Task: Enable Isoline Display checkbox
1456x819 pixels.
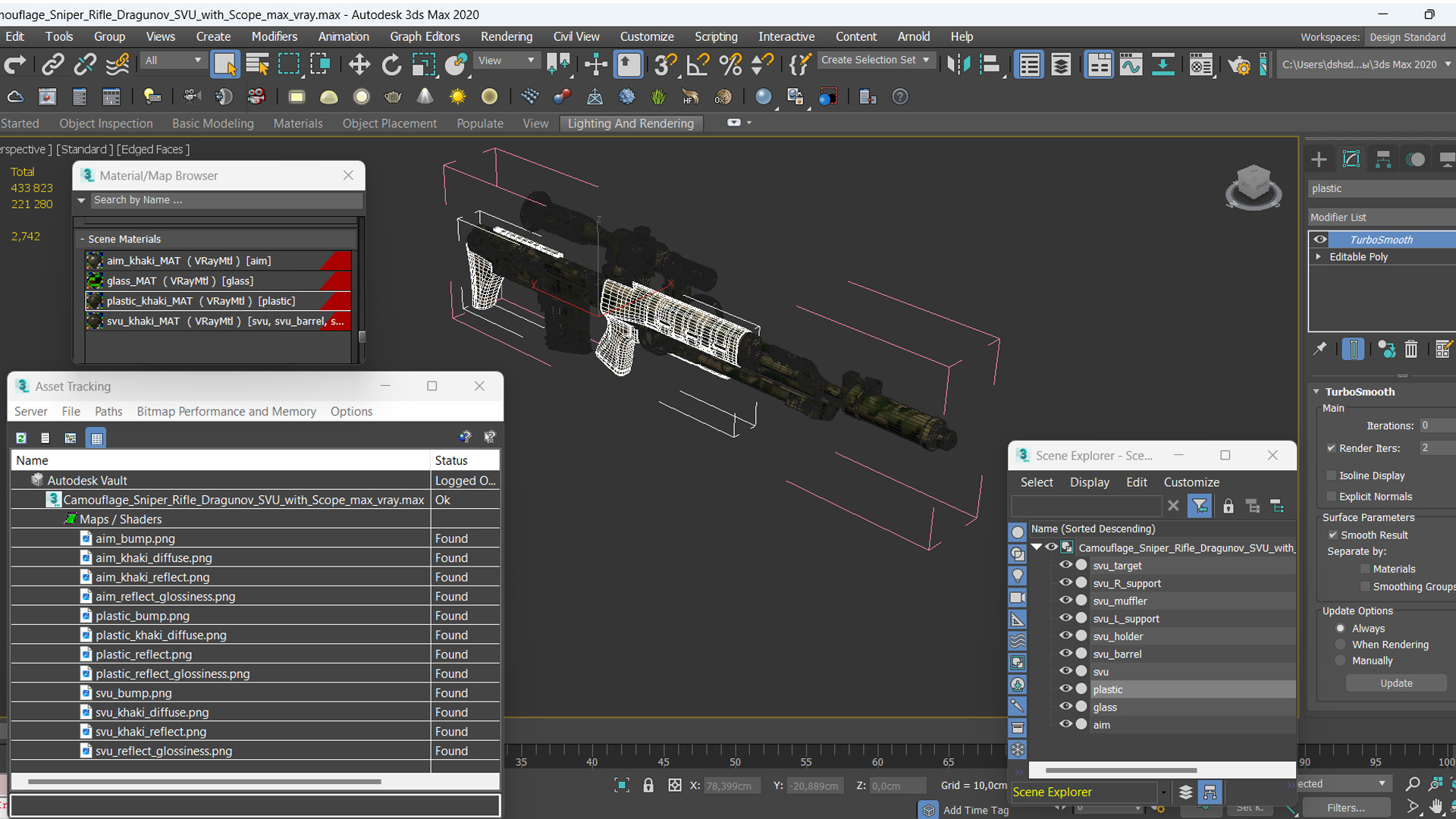Action: click(1331, 475)
